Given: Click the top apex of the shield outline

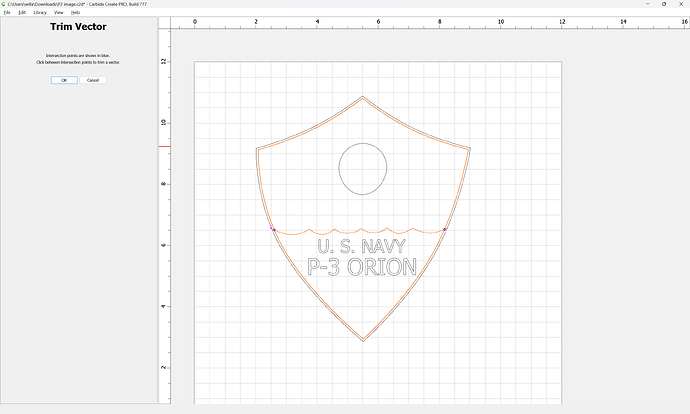Looking at the screenshot, I should coord(363,96).
